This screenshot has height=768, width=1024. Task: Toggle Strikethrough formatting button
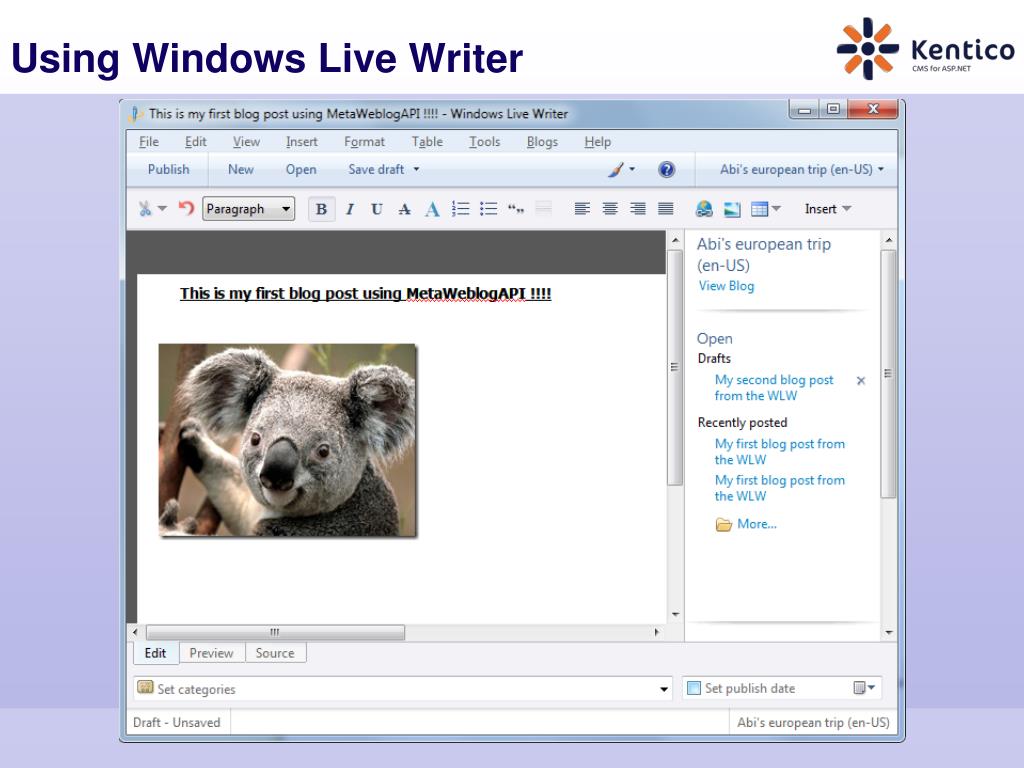coord(404,209)
